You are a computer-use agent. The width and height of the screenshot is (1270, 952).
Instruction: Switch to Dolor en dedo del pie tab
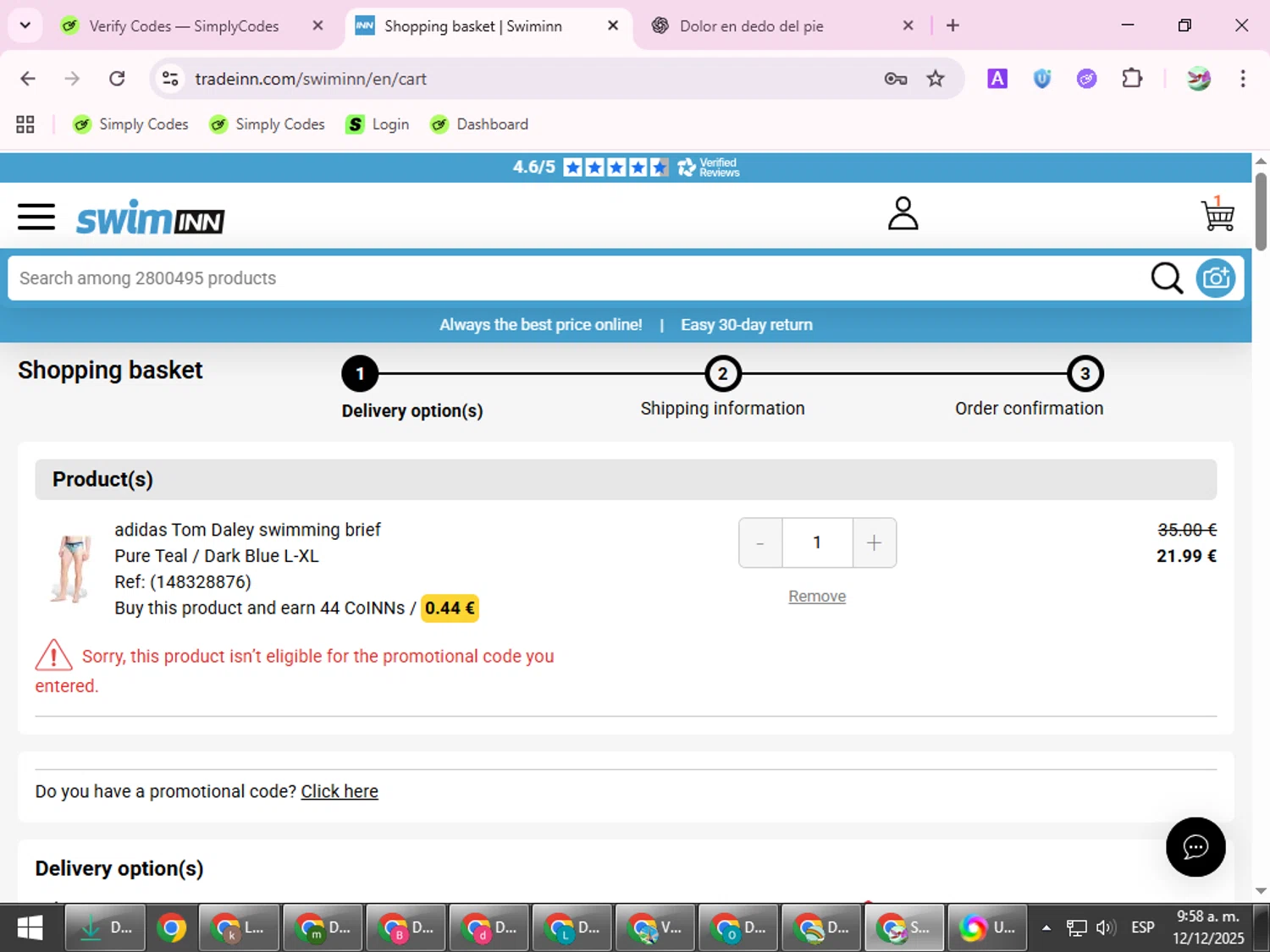750,26
